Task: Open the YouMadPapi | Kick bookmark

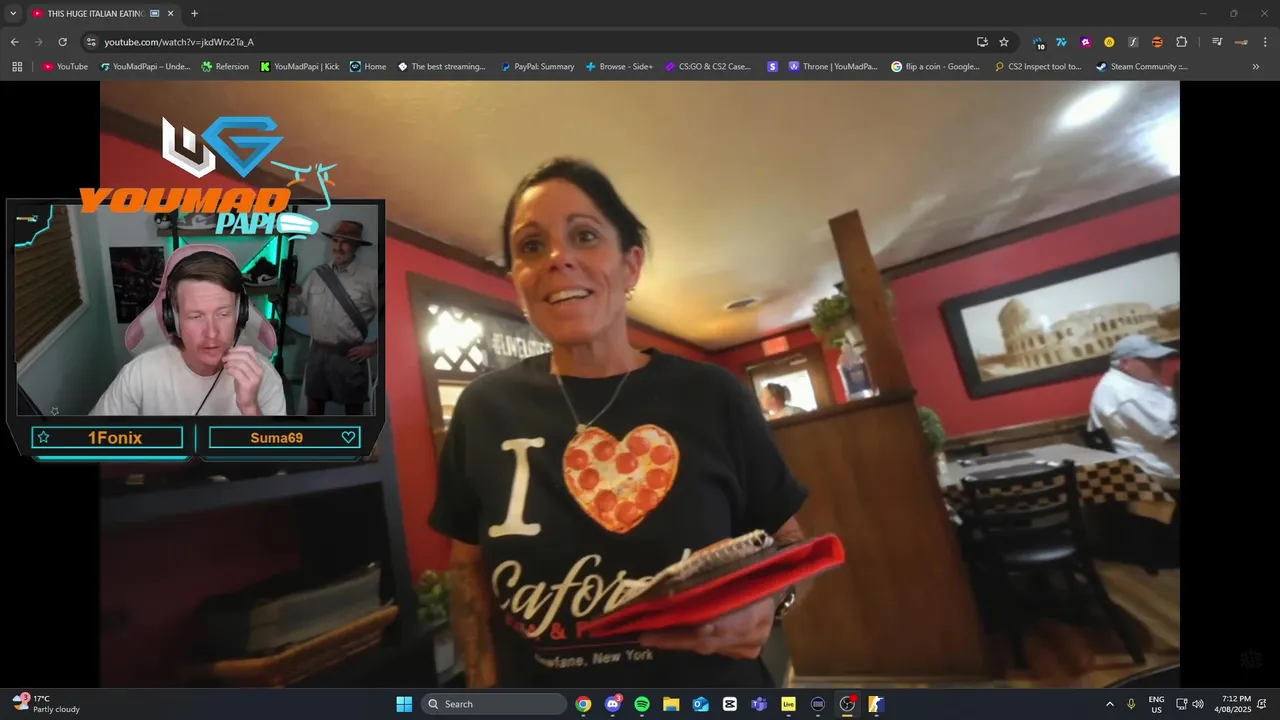Action: pyautogui.click(x=299, y=67)
